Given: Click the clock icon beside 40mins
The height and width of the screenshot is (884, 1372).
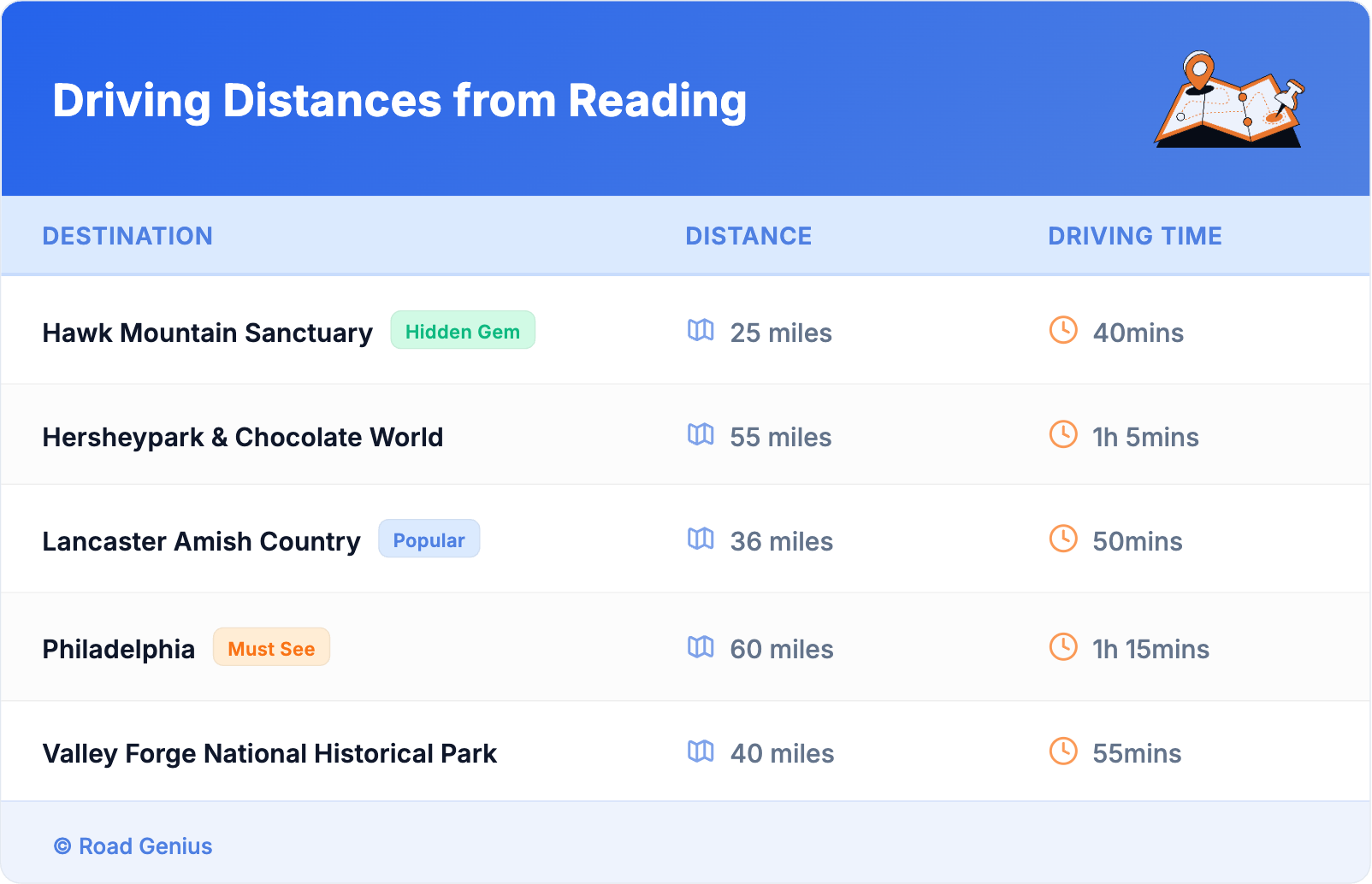Looking at the screenshot, I should 1063,330.
